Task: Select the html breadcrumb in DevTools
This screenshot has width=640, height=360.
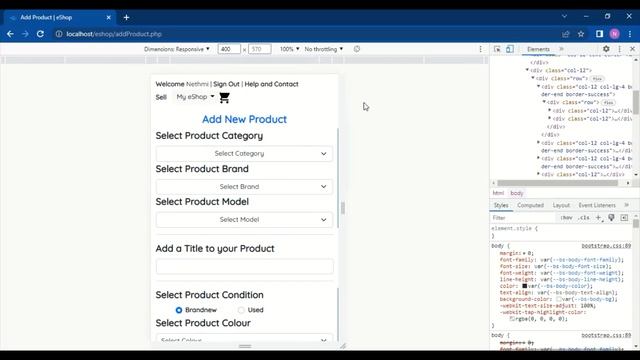Action: tap(498, 193)
